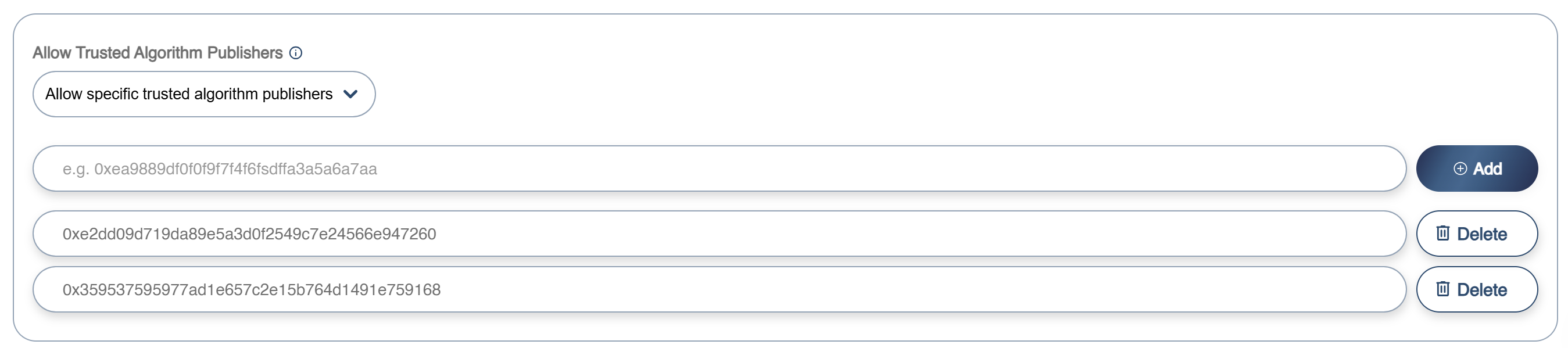
Task: Click the 'Delete' text in the first address row
Action: (x=1481, y=234)
